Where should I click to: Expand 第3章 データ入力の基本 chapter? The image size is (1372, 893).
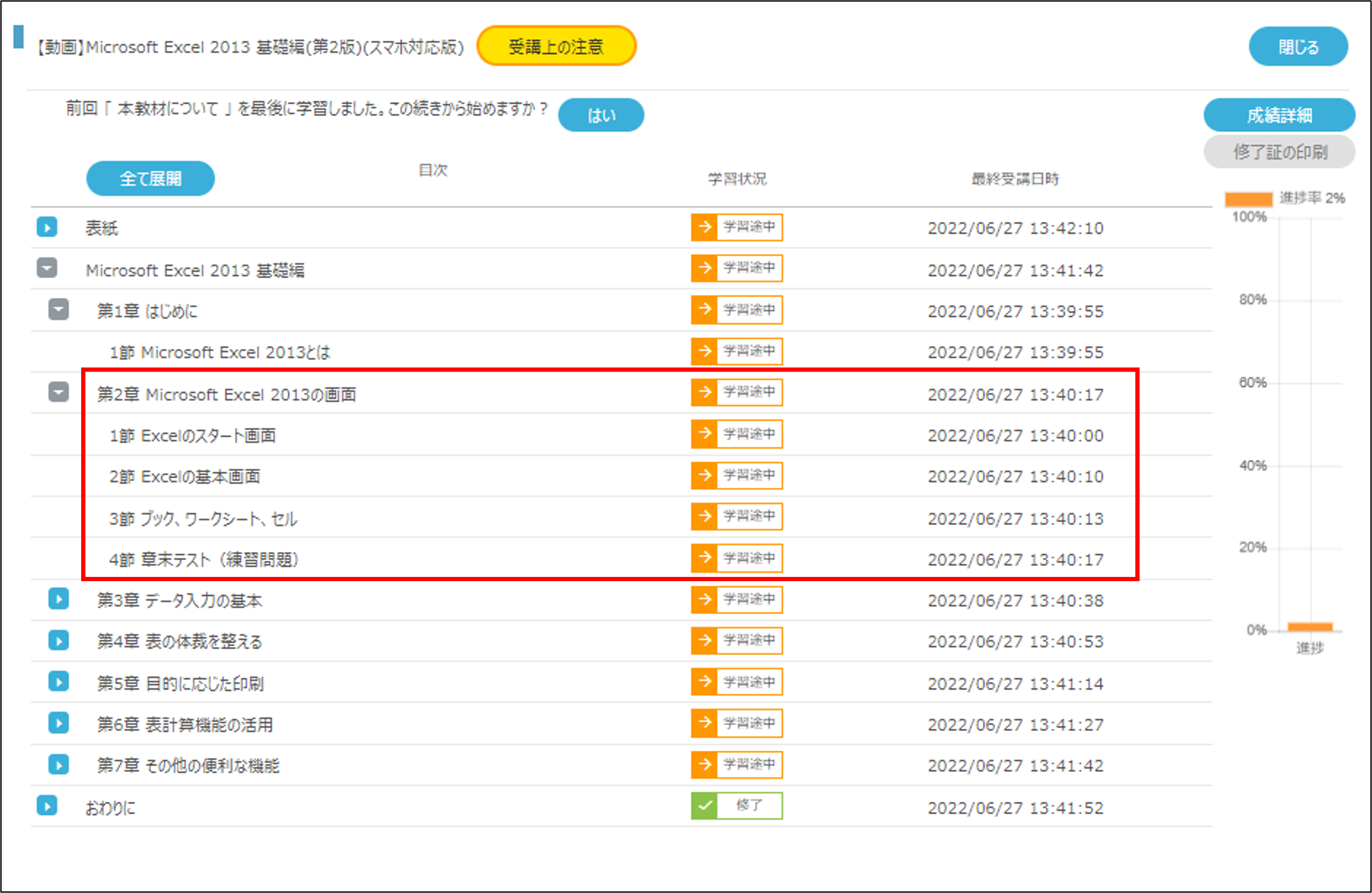point(59,599)
